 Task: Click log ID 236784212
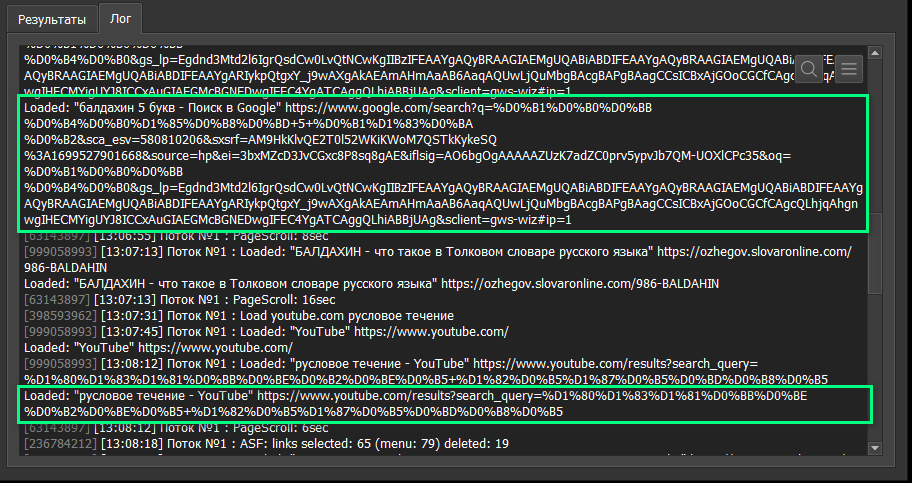coord(57,443)
